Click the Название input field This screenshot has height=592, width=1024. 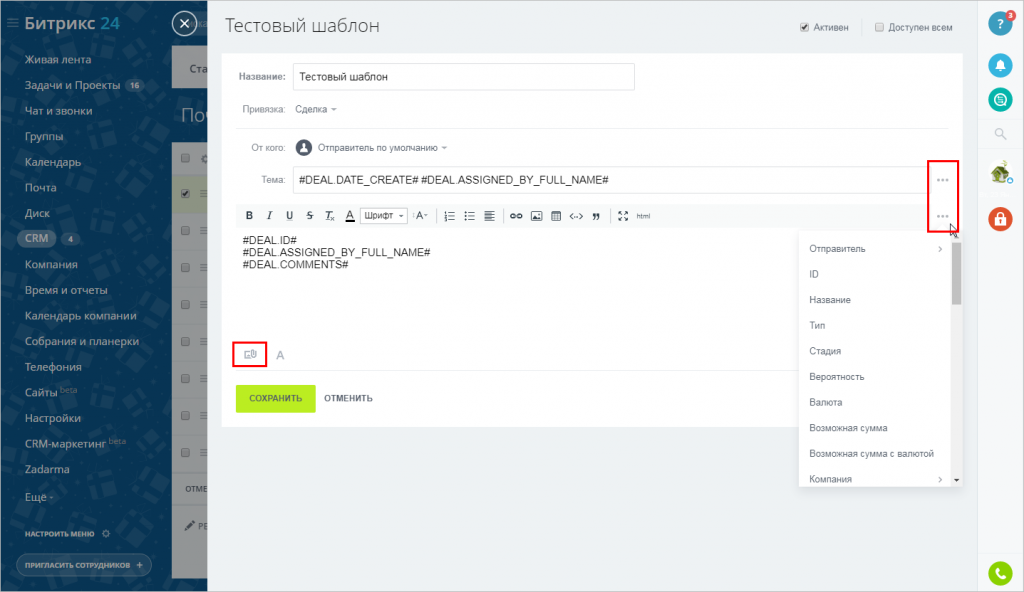pyautogui.click(x=464, y=77)
